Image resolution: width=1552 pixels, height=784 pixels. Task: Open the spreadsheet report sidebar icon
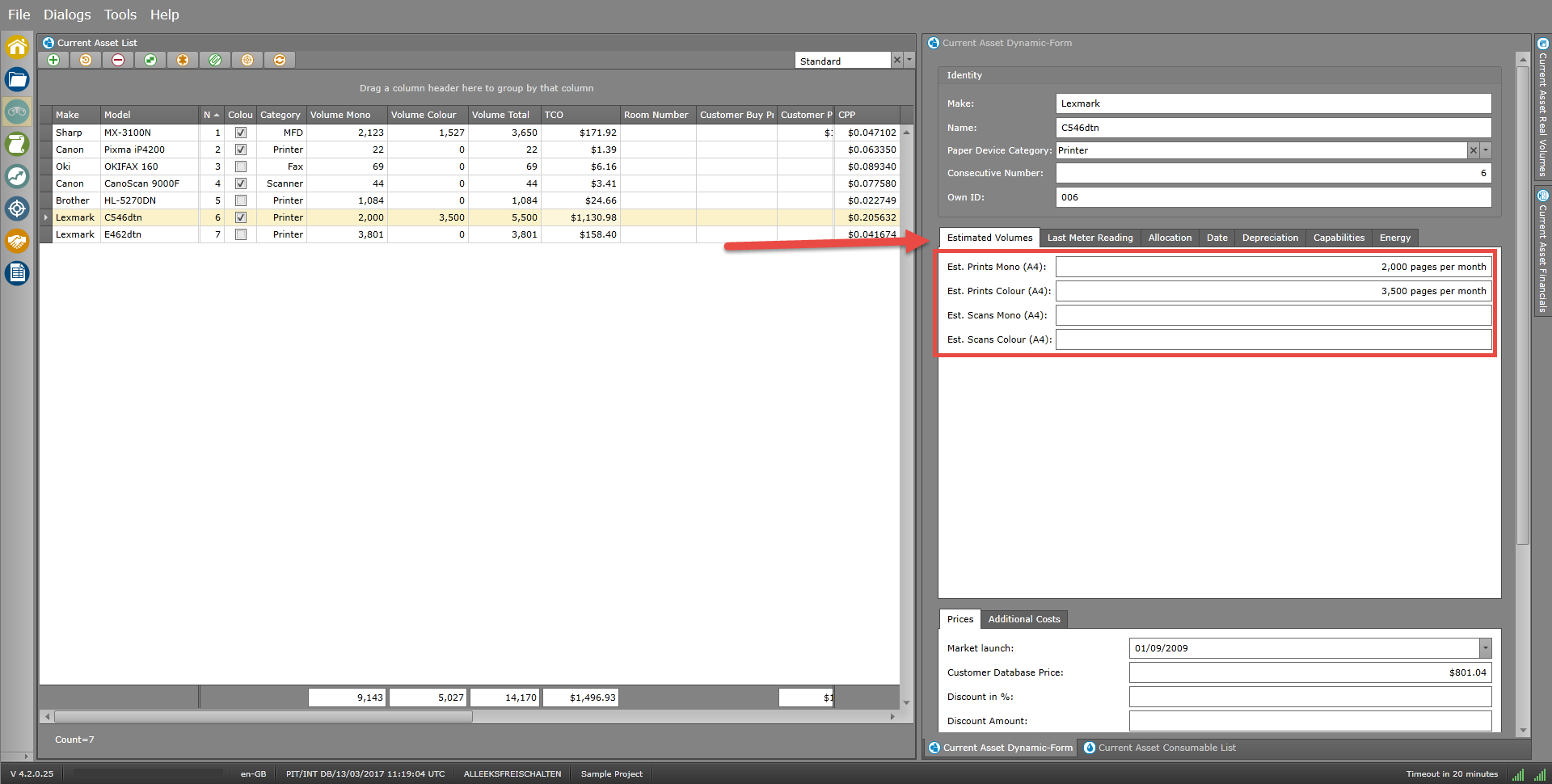17,273
